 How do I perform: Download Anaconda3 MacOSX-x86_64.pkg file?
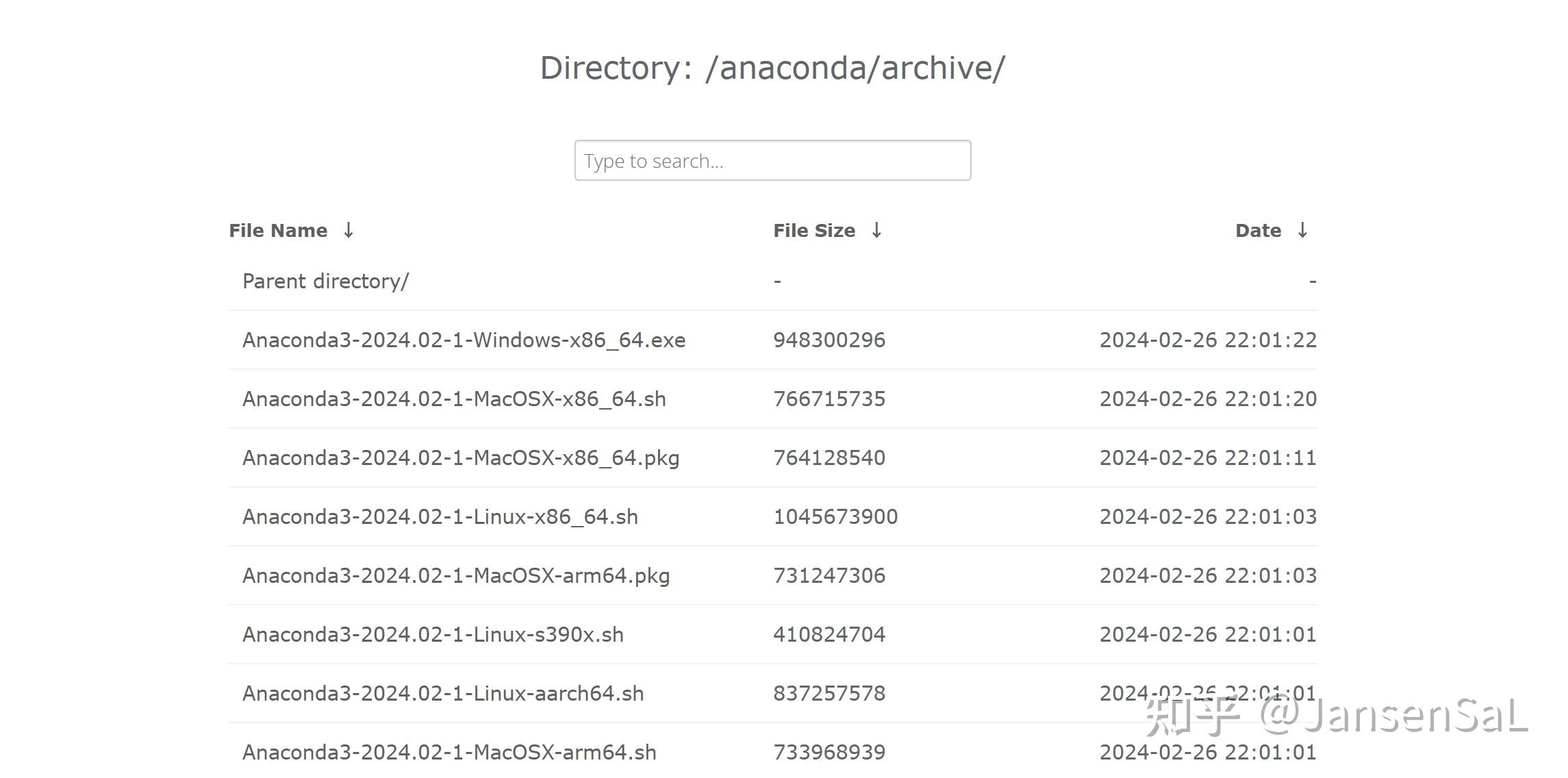(x=461, y=458)
